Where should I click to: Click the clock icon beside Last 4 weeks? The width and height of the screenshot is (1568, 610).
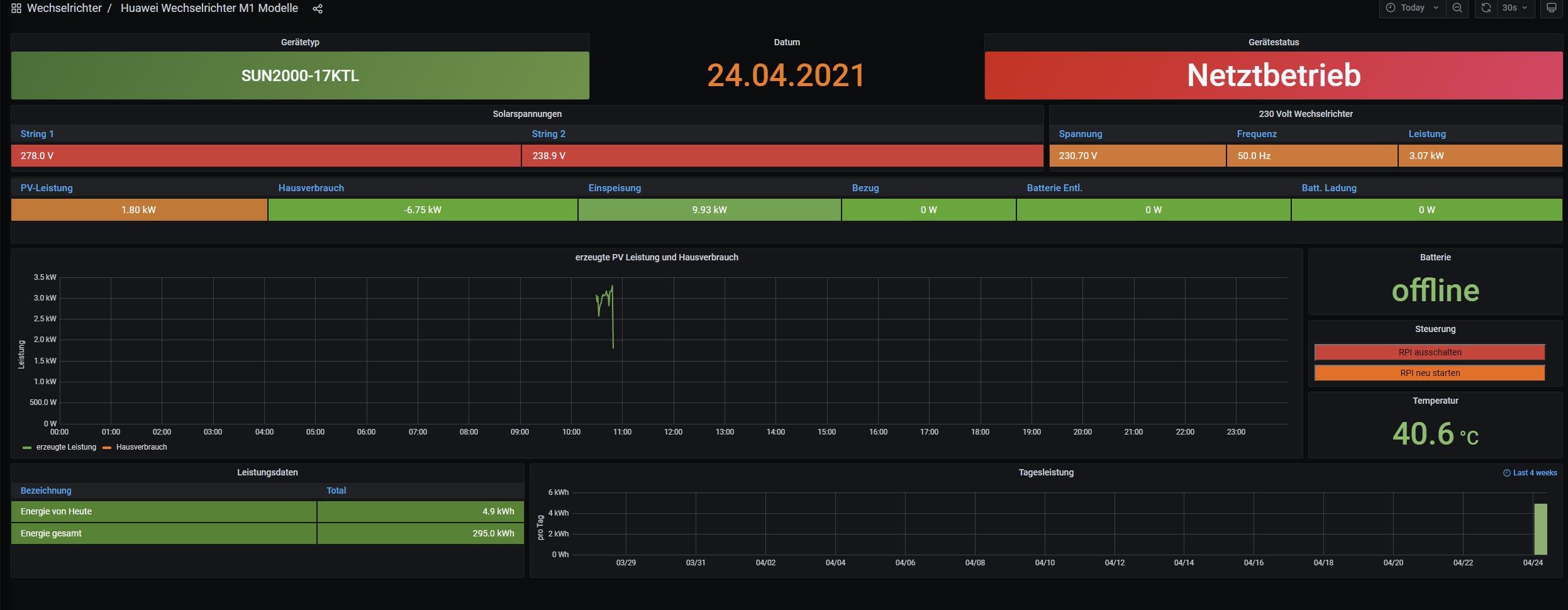tap(1506, 473)
